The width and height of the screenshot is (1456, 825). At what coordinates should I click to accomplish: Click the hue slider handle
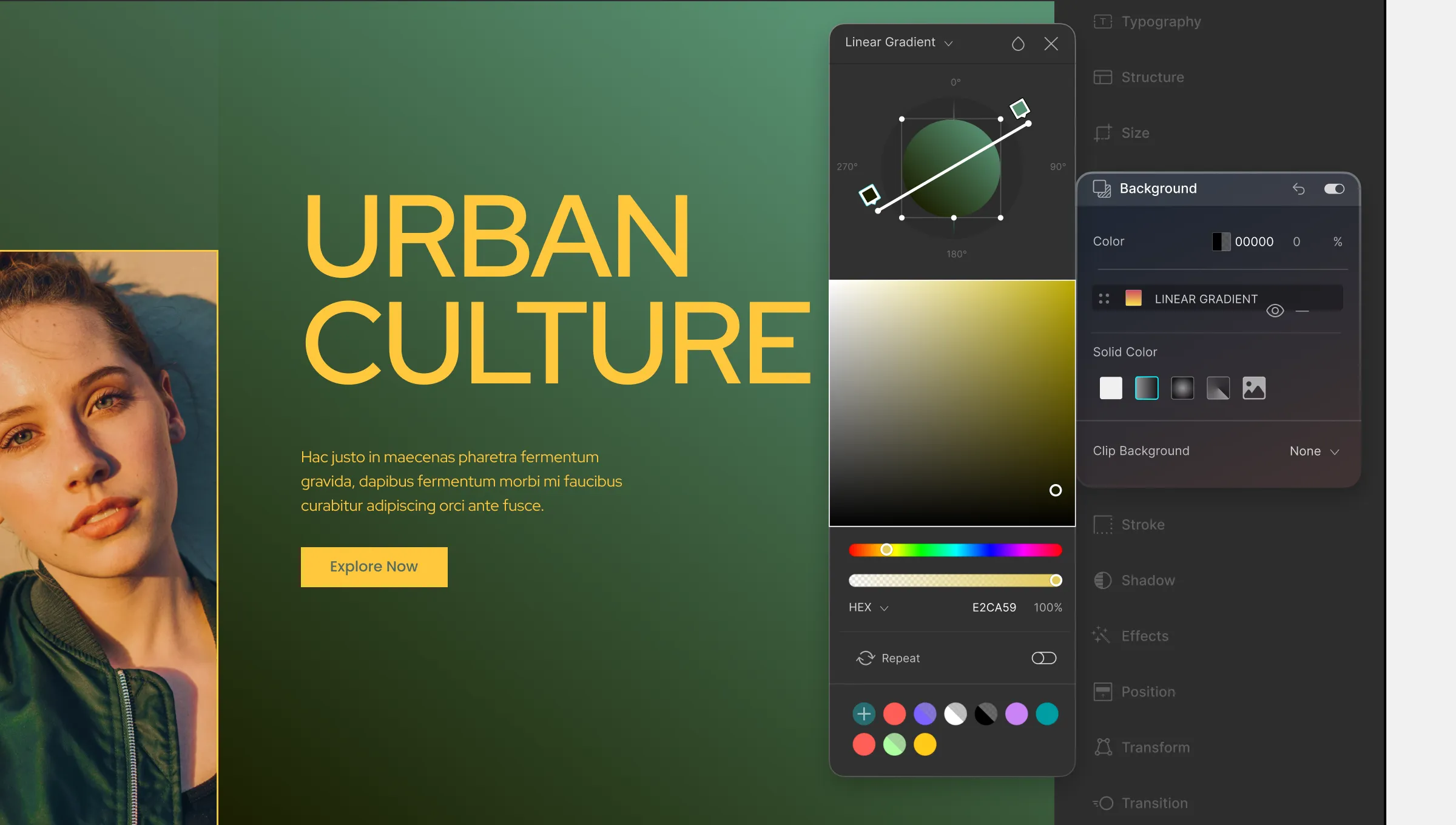pyautogui.click(x=886, y=550)
